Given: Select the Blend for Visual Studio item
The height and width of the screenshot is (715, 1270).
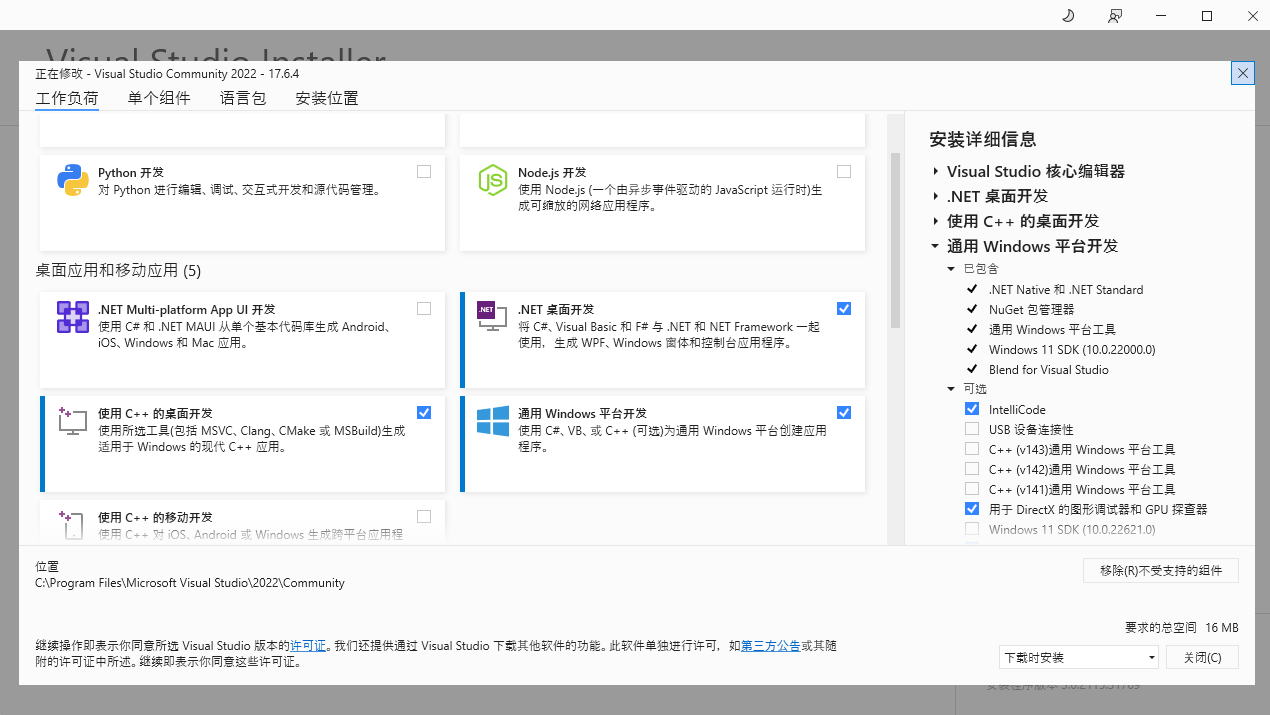Looking at the screenshot, I should 1049,369.
